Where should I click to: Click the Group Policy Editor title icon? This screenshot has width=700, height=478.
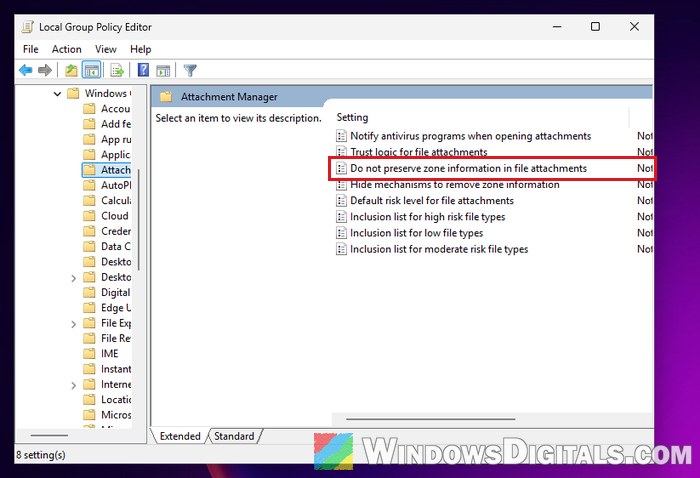(x=28, y=27)
